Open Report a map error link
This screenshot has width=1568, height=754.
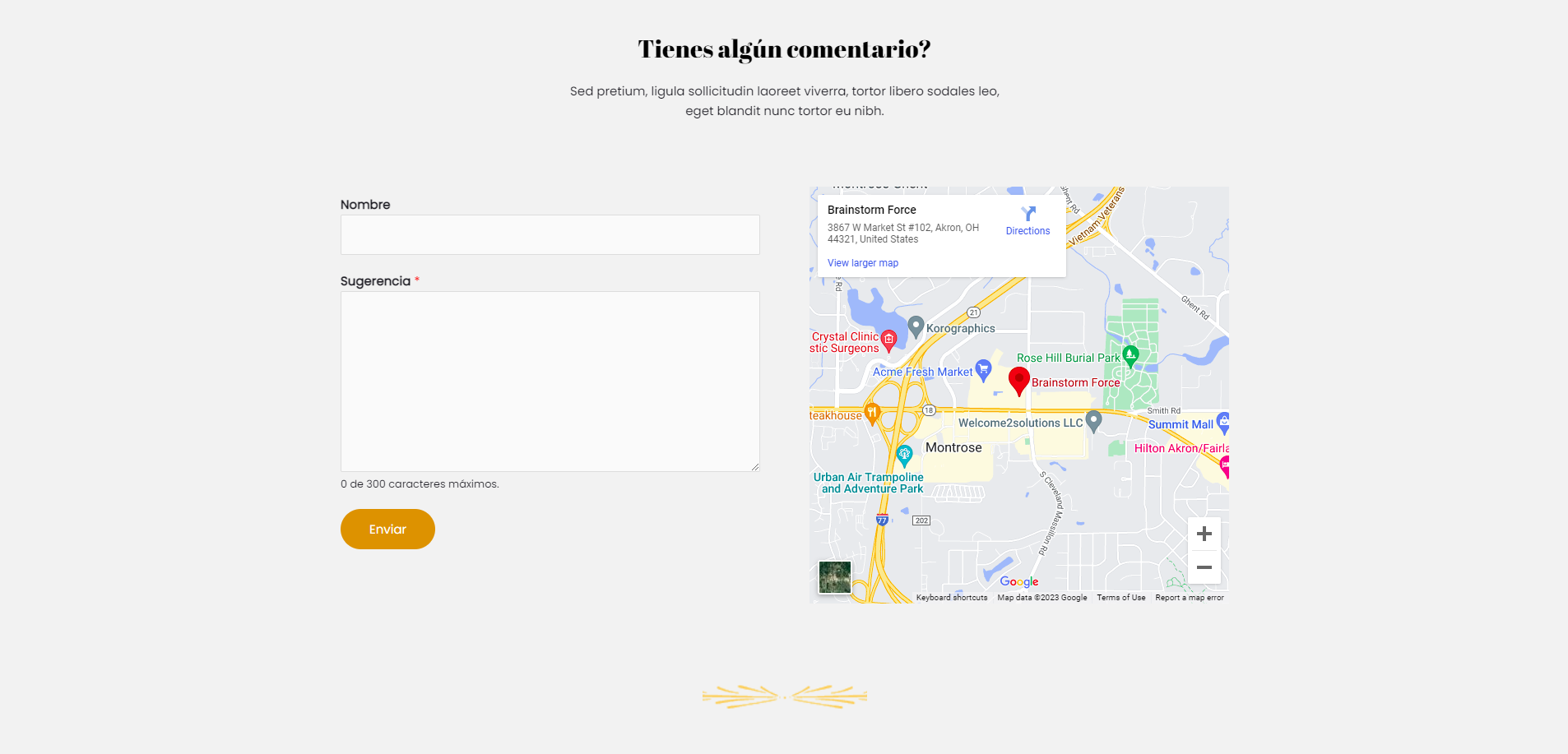[x=1190, y=598]
